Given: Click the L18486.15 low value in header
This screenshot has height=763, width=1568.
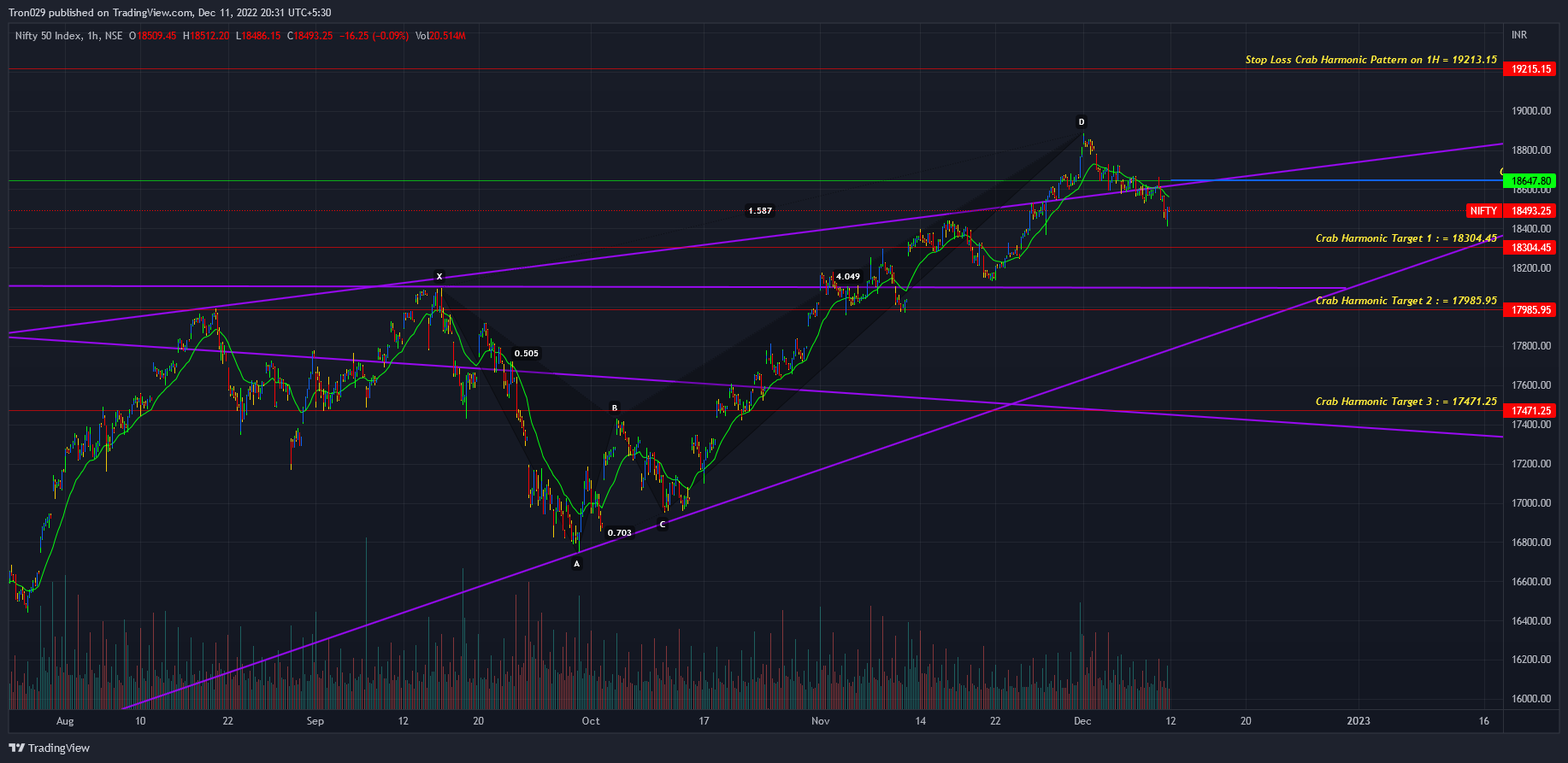Looking at the screenshot, I should click(258, 36).
